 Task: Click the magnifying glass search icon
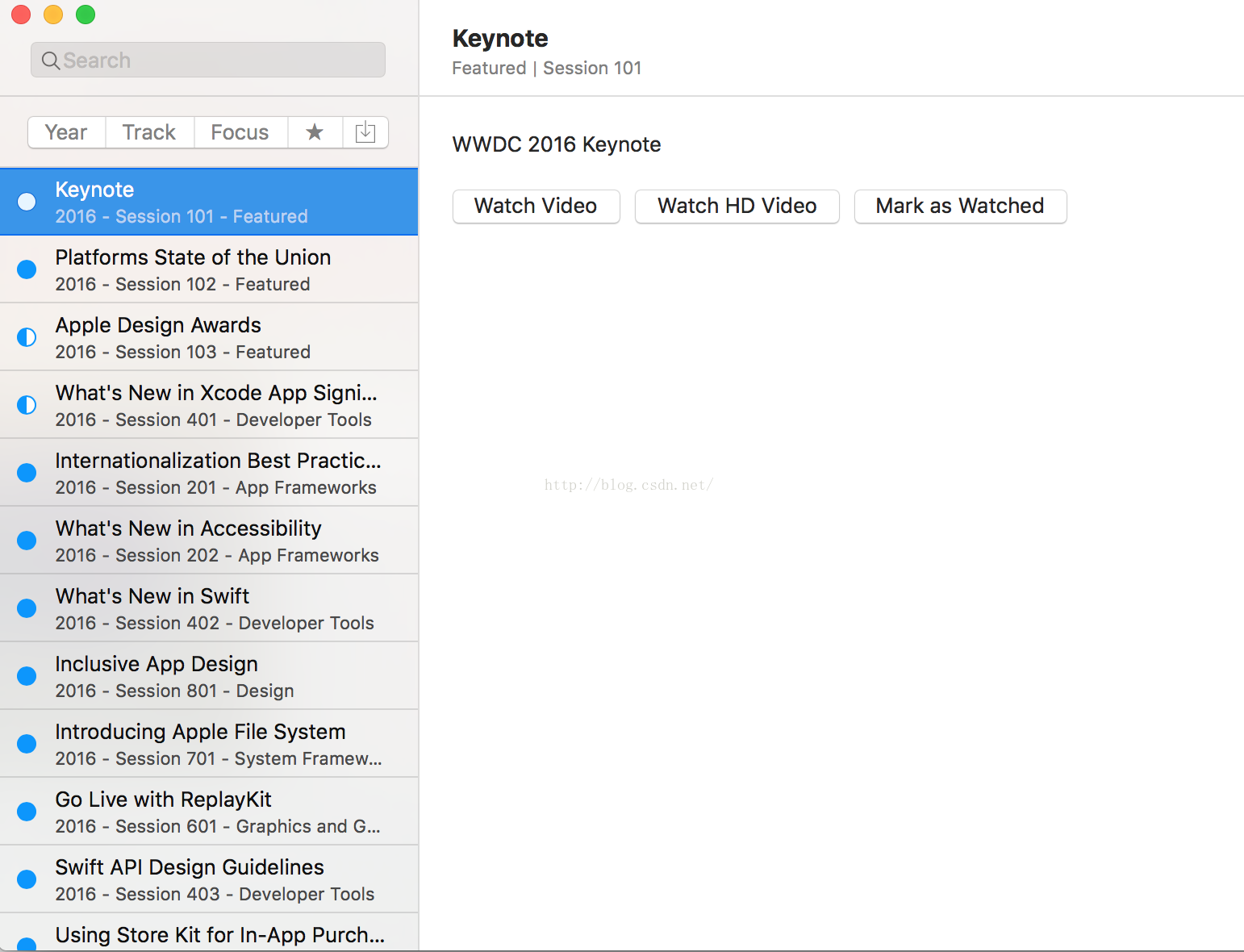point(50,61)
